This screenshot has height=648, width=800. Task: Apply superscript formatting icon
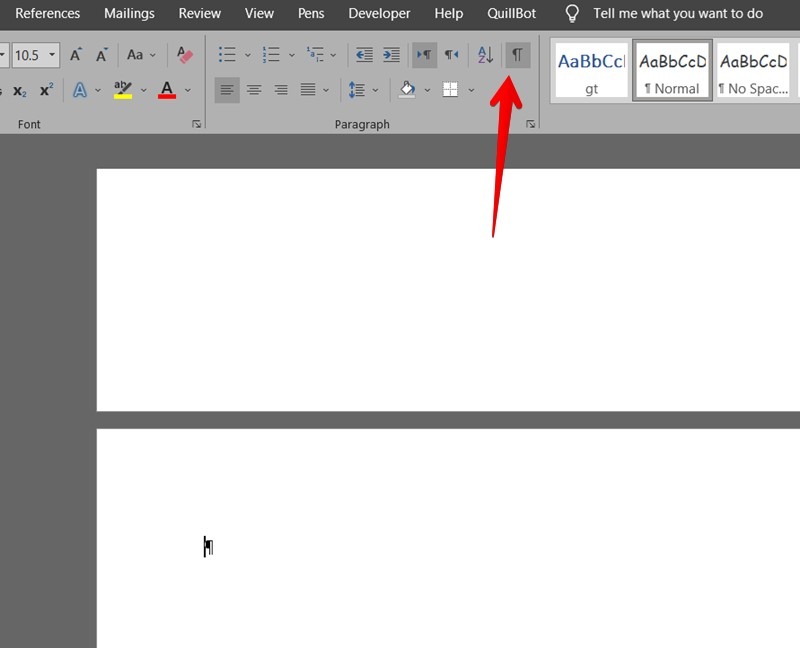click(x=44, y=90)
